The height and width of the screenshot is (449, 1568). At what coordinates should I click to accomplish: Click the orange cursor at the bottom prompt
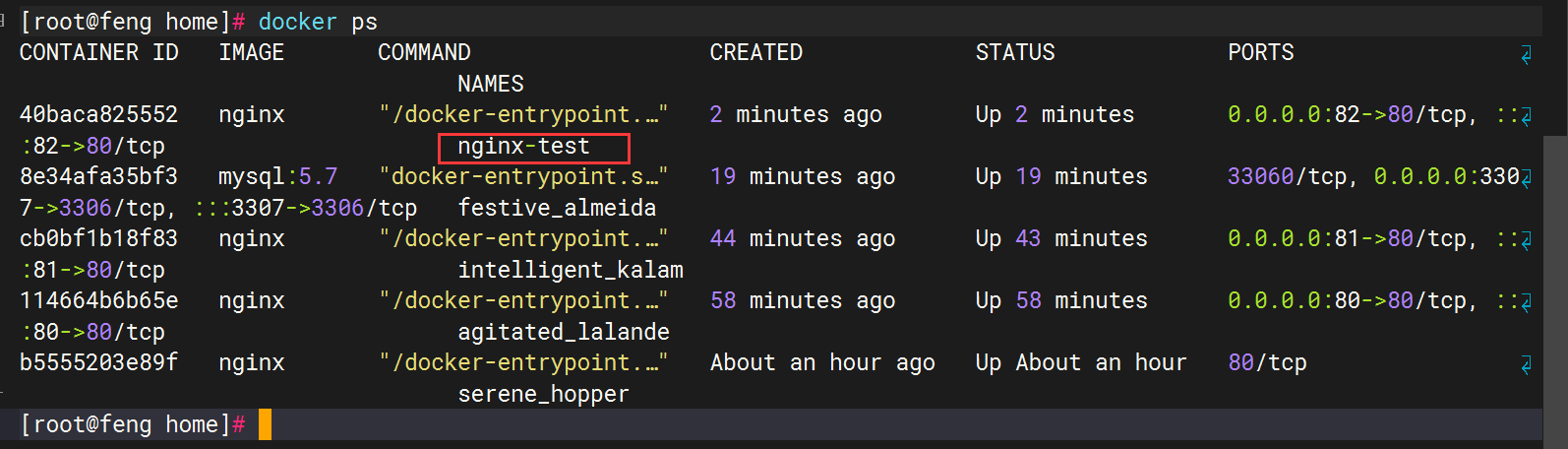click(x=265, y=425)
